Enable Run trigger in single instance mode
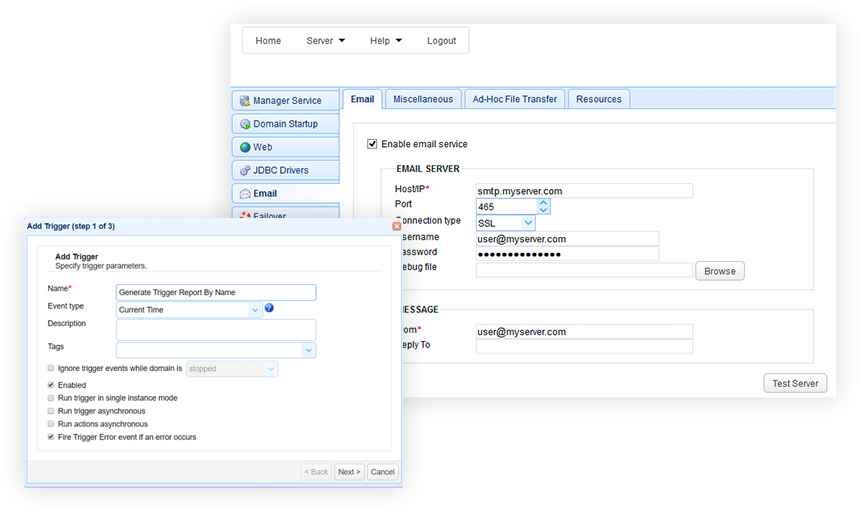Screen dimensions: 860x512 coord(51,398)
